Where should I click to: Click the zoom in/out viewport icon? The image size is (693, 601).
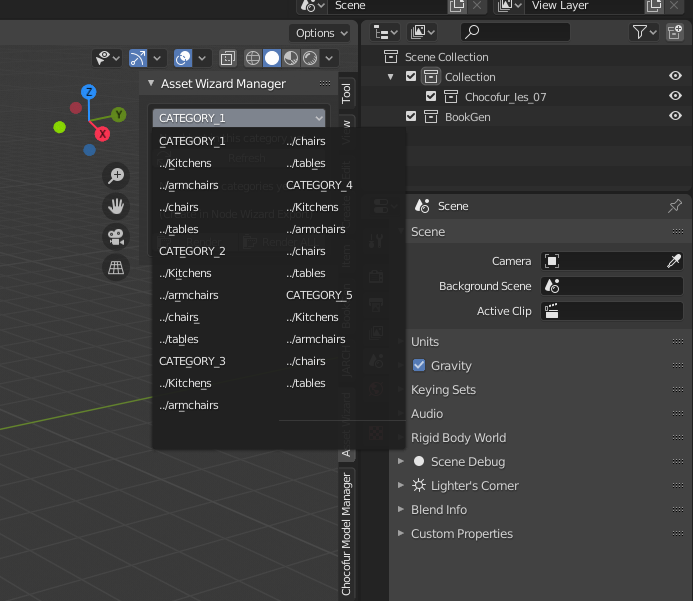[x=116, y=176]
